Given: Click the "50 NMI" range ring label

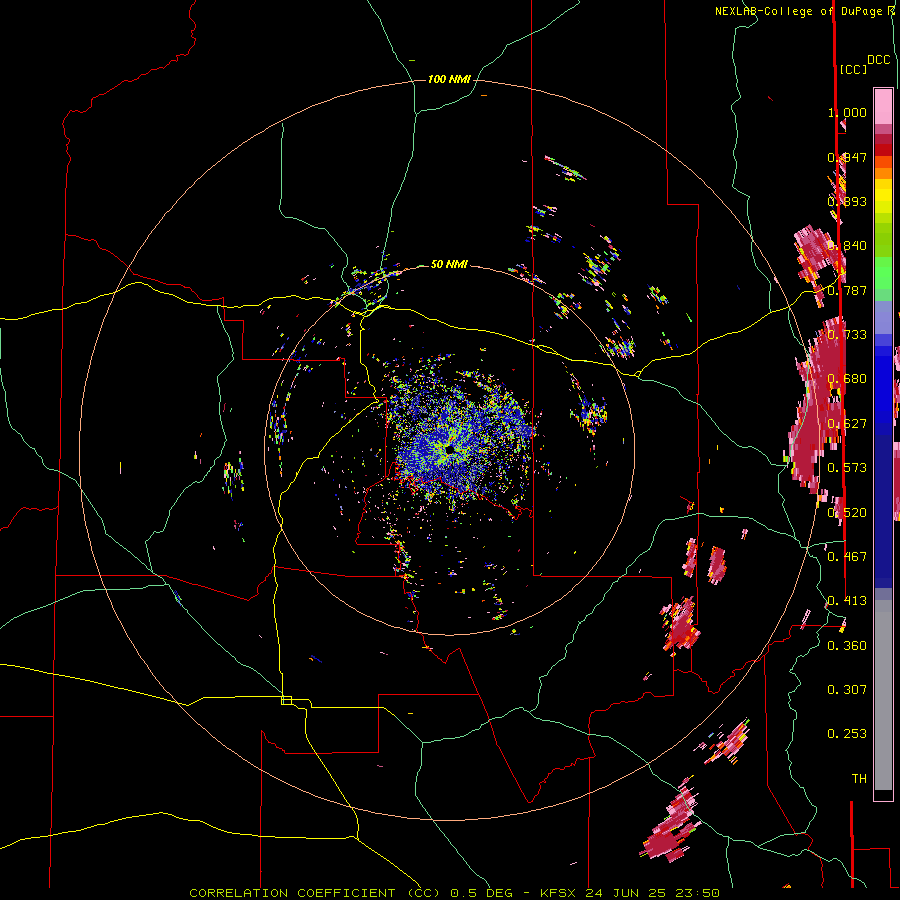Looking at the screenshot, I should [449, 264].
